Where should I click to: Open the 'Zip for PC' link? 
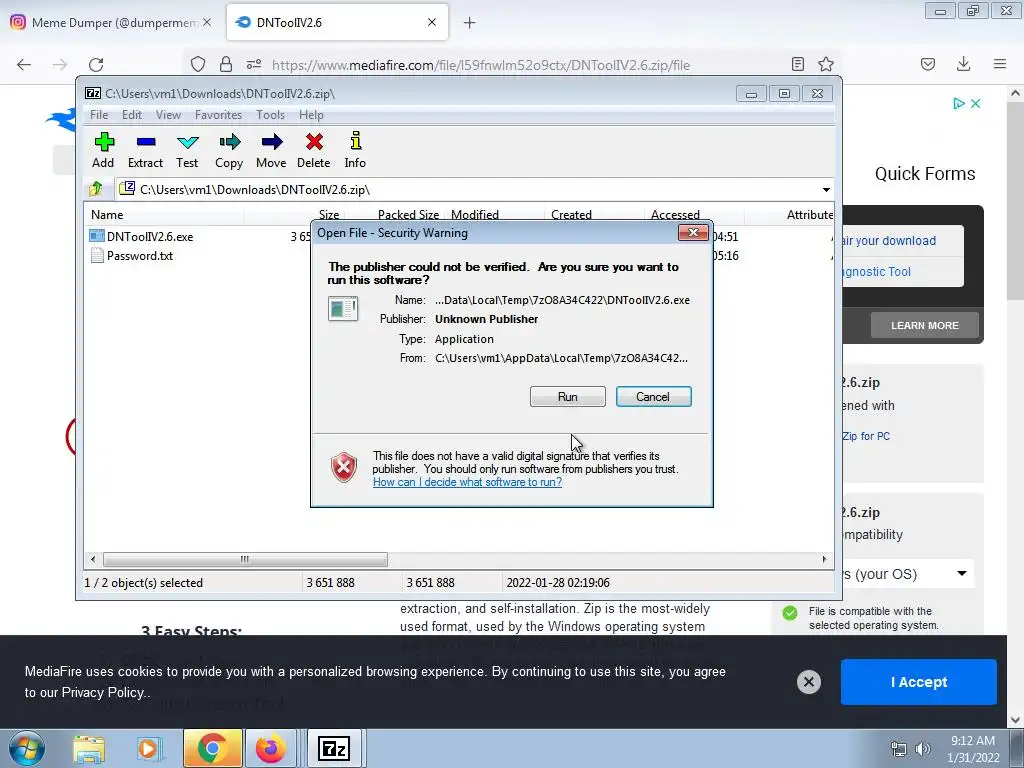point(866,436)
